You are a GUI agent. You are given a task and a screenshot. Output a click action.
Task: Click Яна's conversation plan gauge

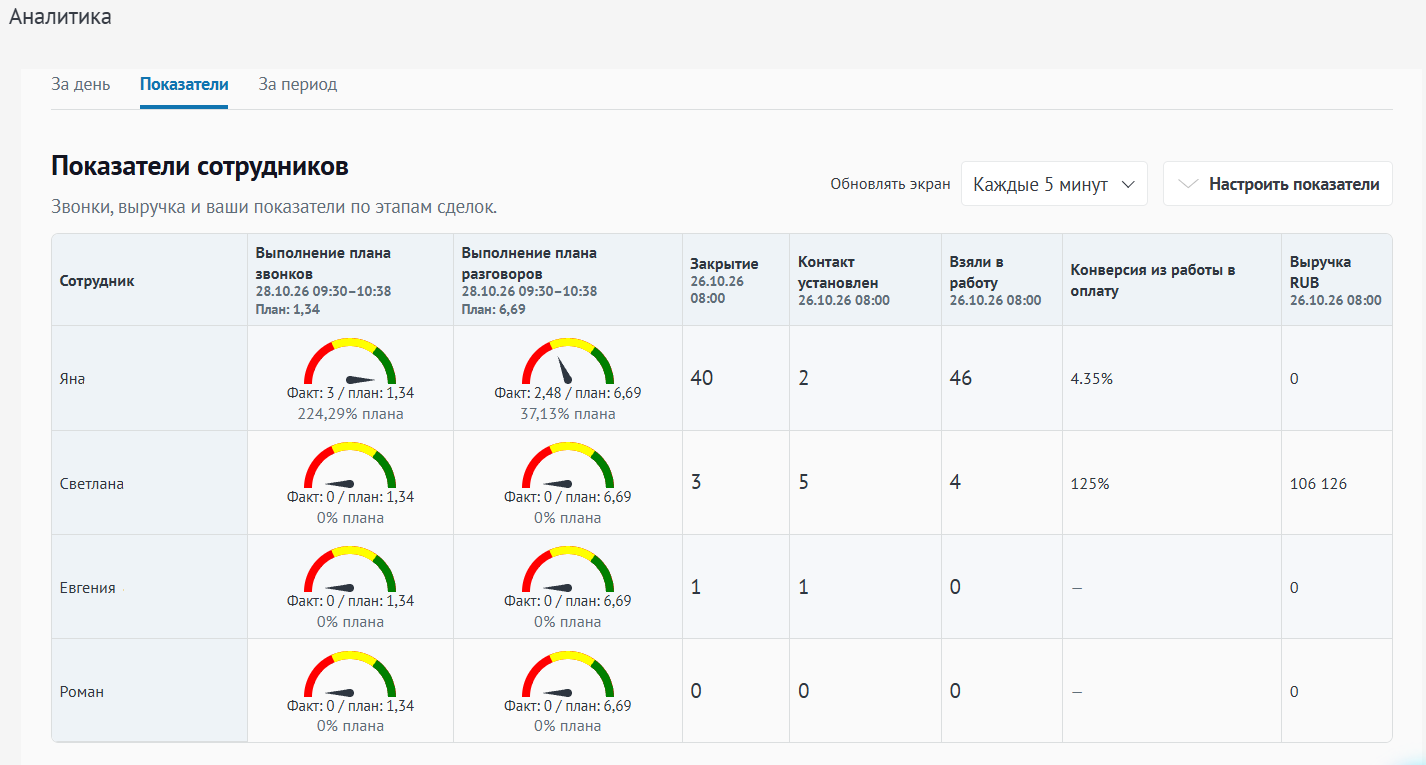pyautogui.click(x=568, y=362)
